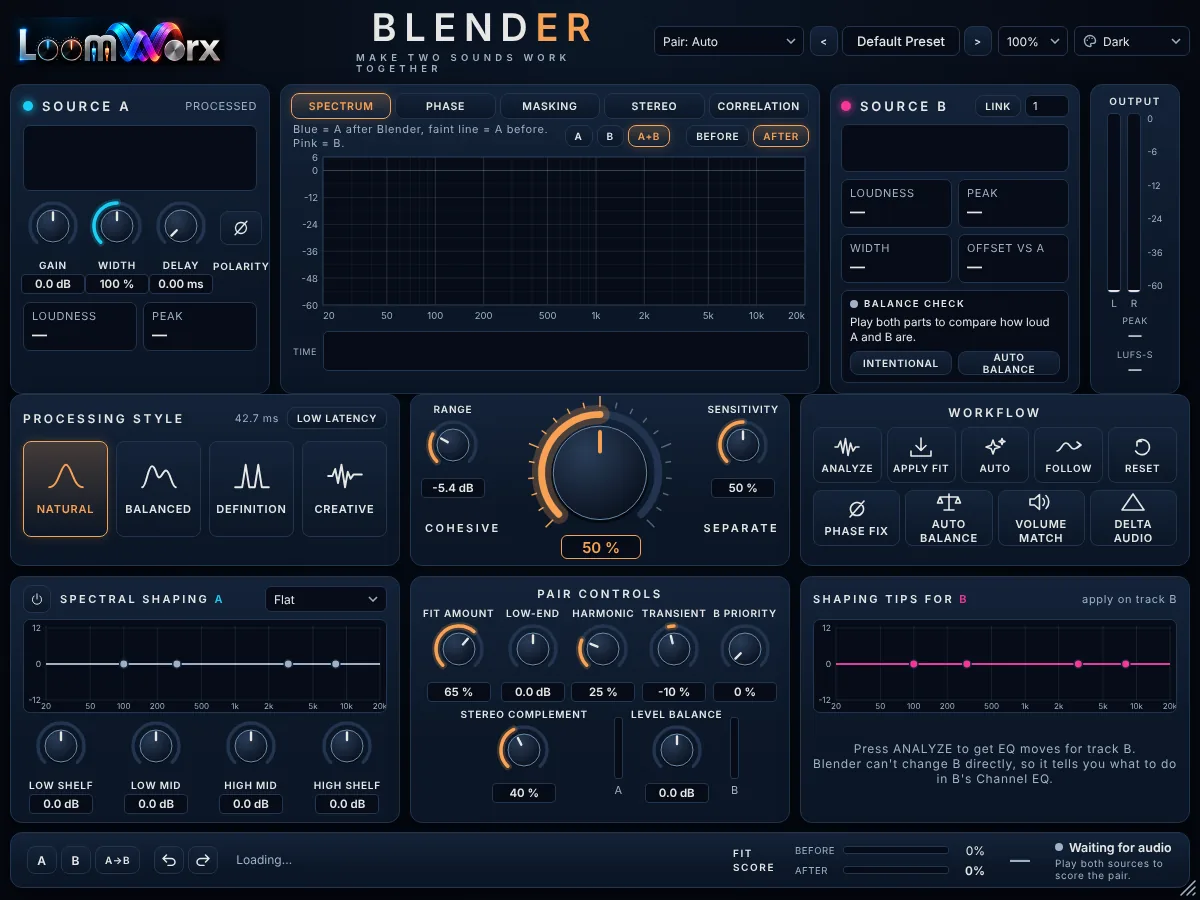The height and width of the screenshot is (900, 1200).
Task: Click the main Cohesive/Separate blend knob
Action: click(x=600, y=472)
